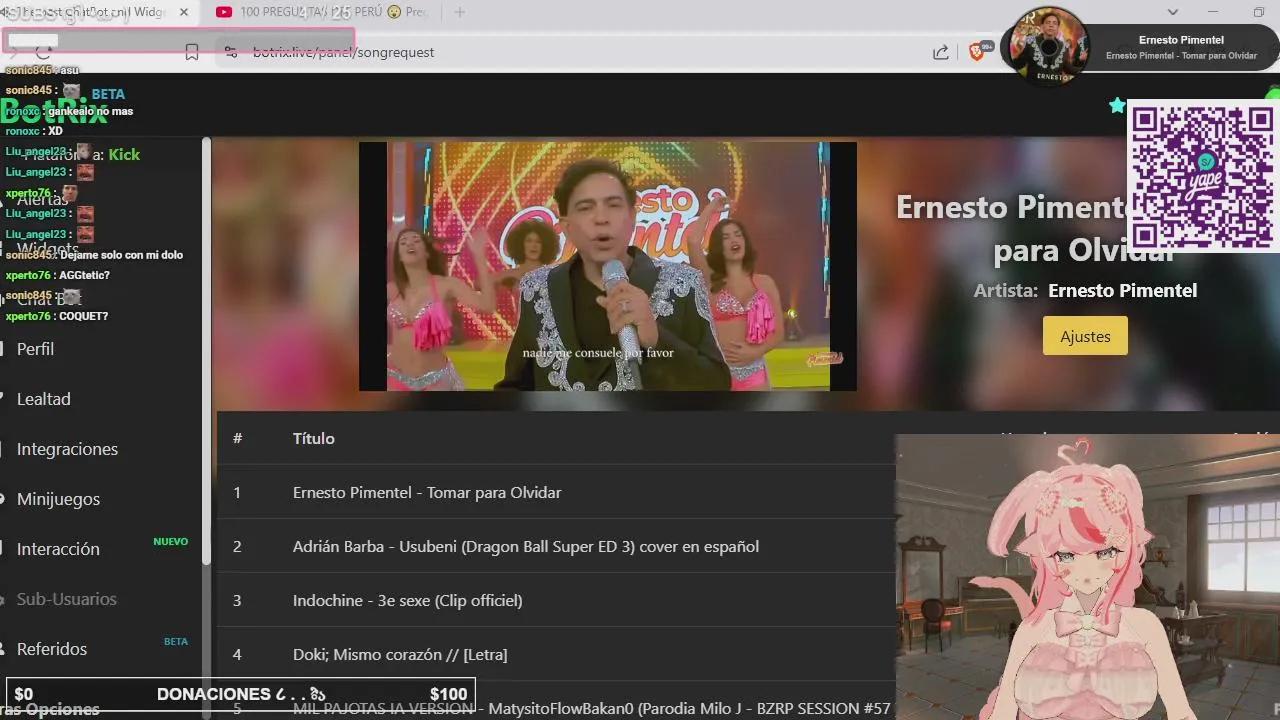The image size is (1280, 720).
Task: Open site settings icon beside the URL
Action: pos(230,52)
